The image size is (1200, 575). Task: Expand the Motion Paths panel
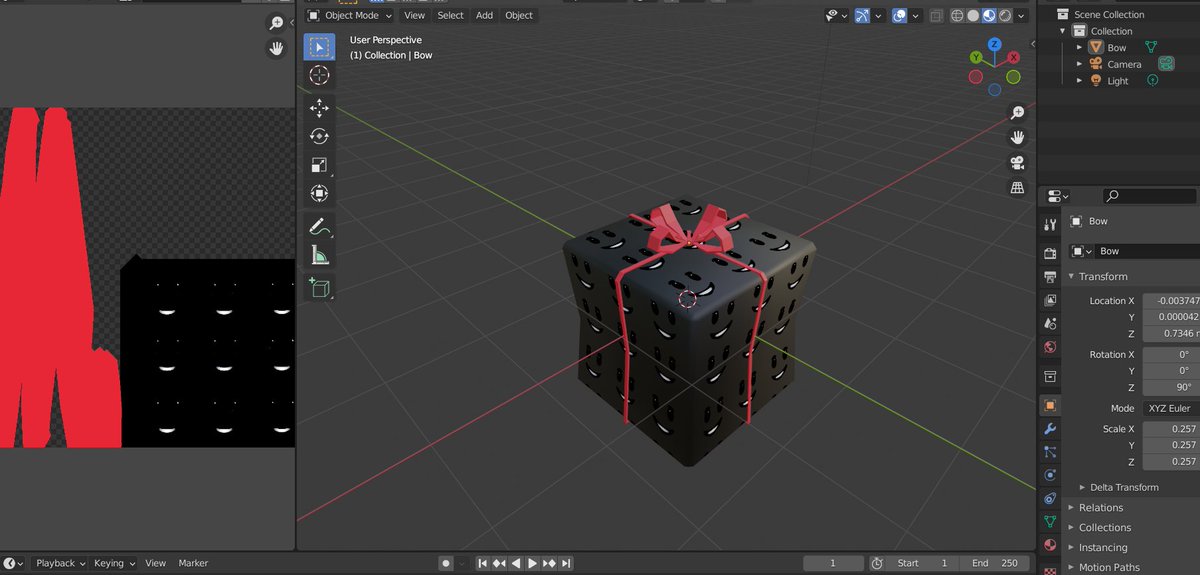[x=1072, y=567]
